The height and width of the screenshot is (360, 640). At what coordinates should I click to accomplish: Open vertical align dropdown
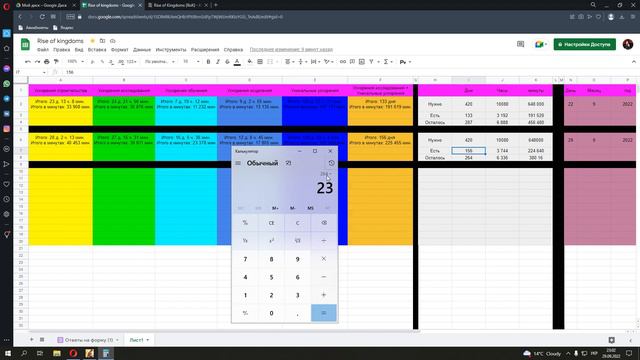[302, 62]
